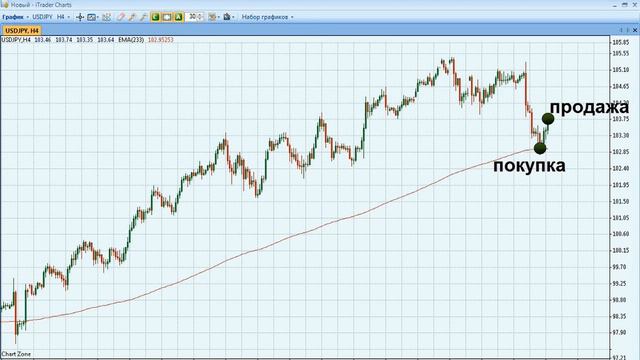The width and height of the screenshot is (640, 360).
Task: Click the chart image tool icon
Action: pos(91,17)
